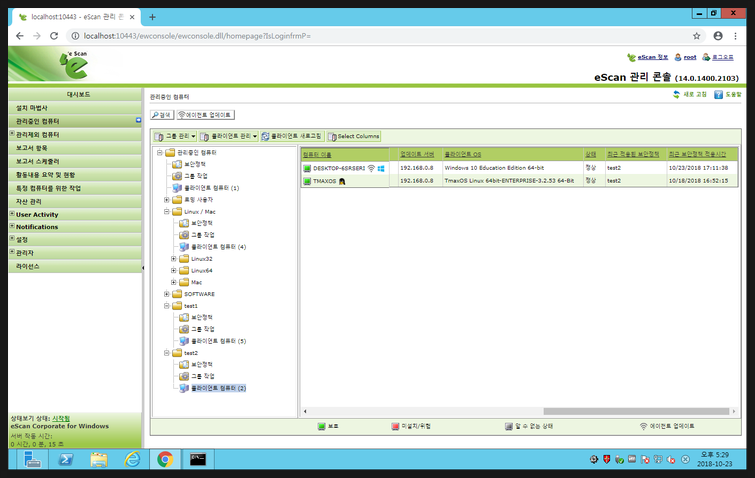The width and height of the screenshot is (755, 478).
Task: Select client computers (5) under test1
Action: [218, 341]
